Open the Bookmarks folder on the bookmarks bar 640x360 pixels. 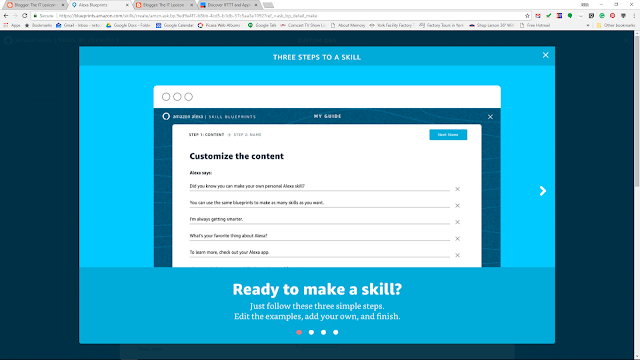coord(38,25)
